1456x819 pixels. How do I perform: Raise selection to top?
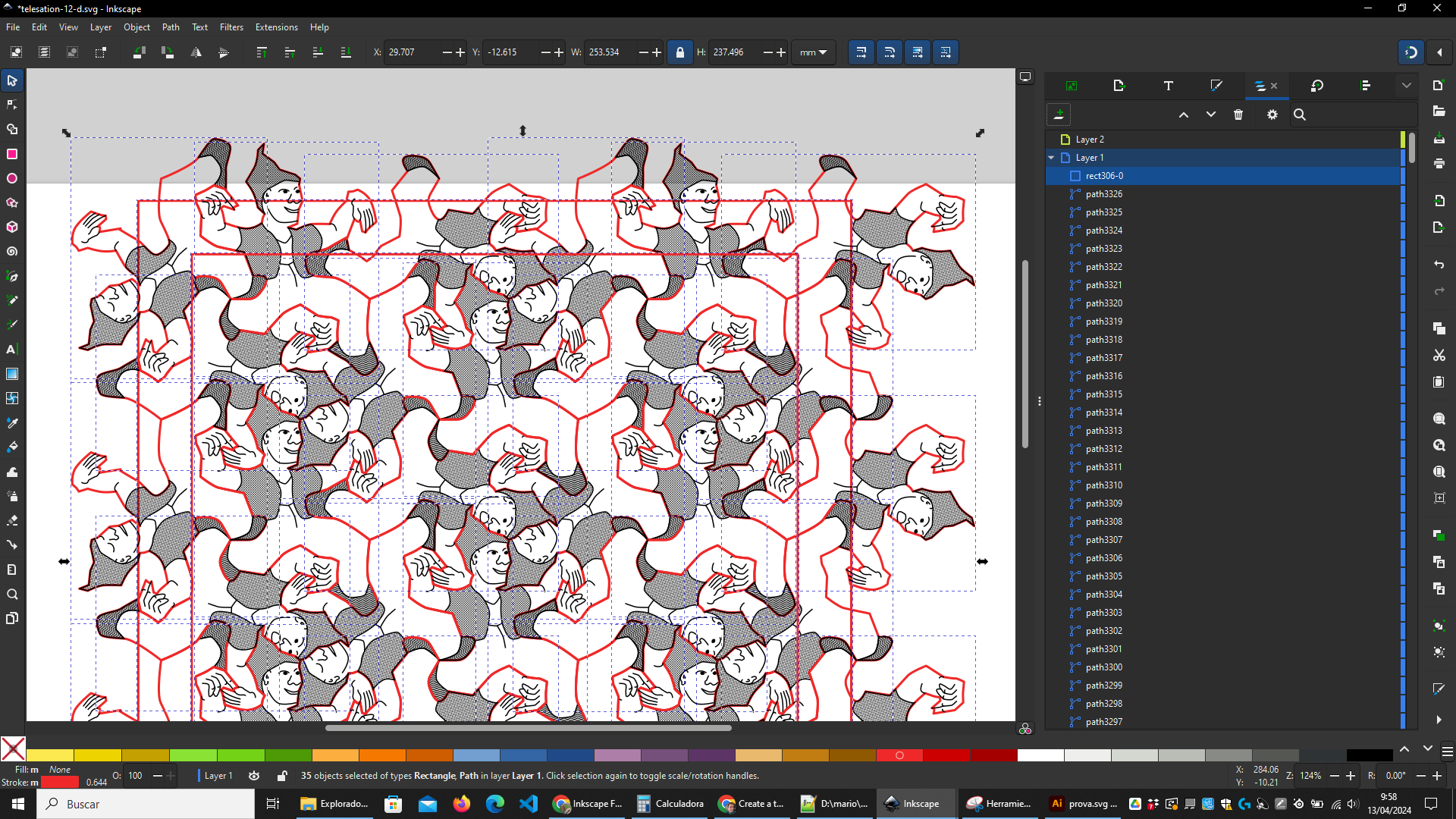262,52
